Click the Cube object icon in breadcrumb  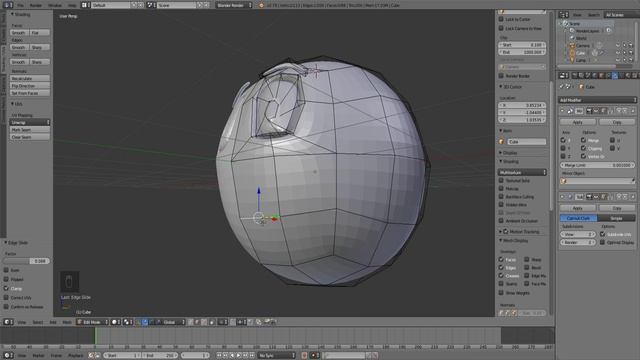[x=582, y=87]
